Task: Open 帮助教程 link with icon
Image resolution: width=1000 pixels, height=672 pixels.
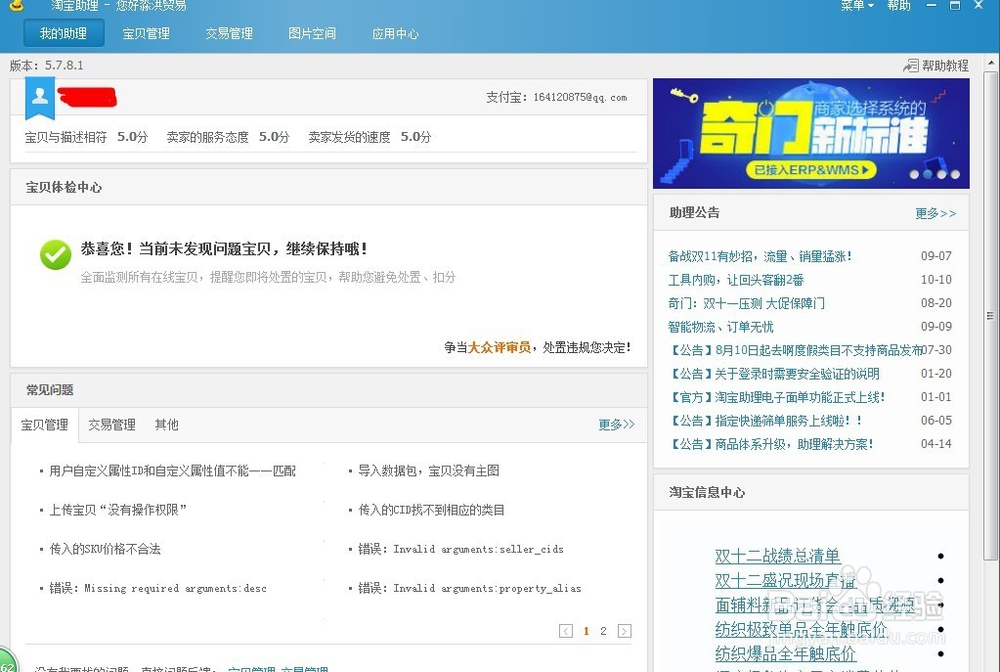Action: [x=936, y=65]
